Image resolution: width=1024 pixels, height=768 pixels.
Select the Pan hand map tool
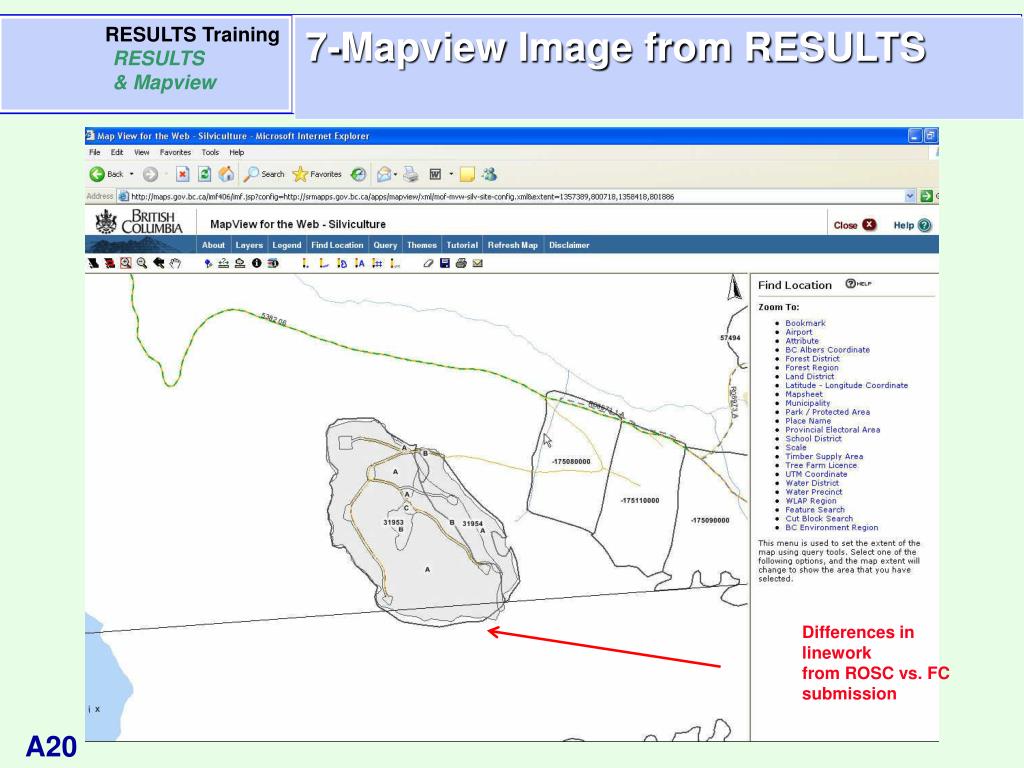click(x=175, y=263)
